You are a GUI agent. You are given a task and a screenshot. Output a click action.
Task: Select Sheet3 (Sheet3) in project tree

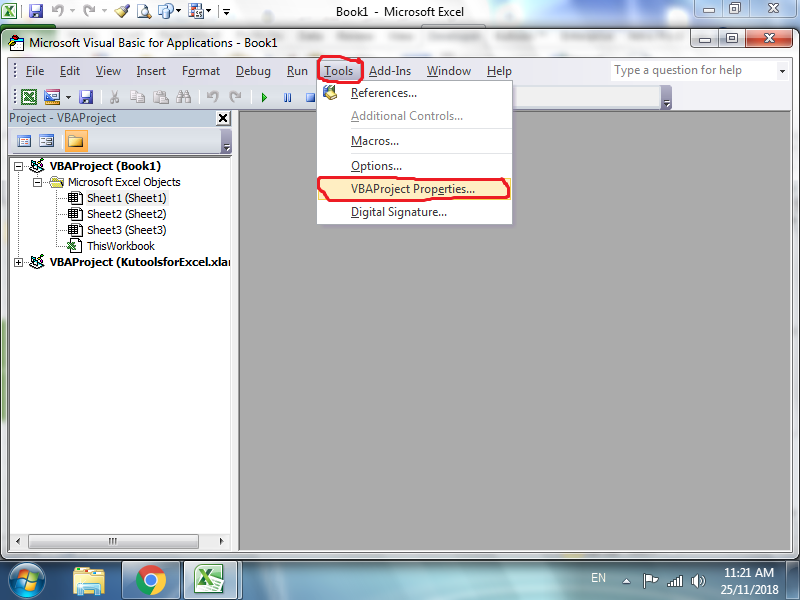(x=127, y=230)
